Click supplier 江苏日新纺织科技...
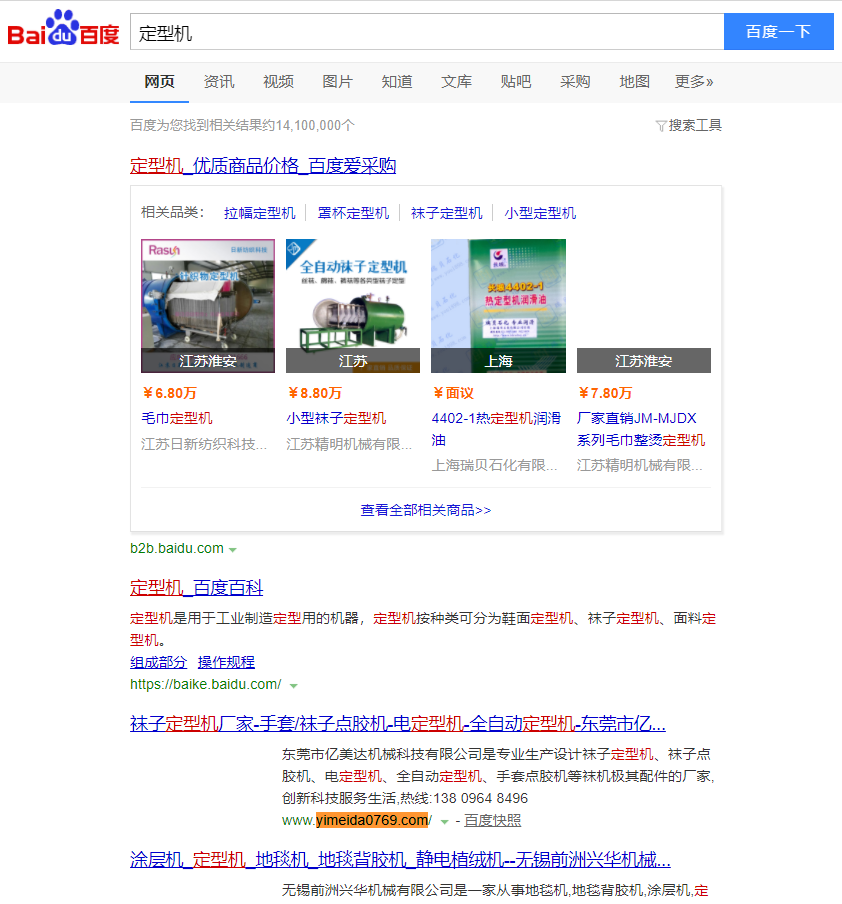The image size is (842, 904). click(x=204, y=444)
